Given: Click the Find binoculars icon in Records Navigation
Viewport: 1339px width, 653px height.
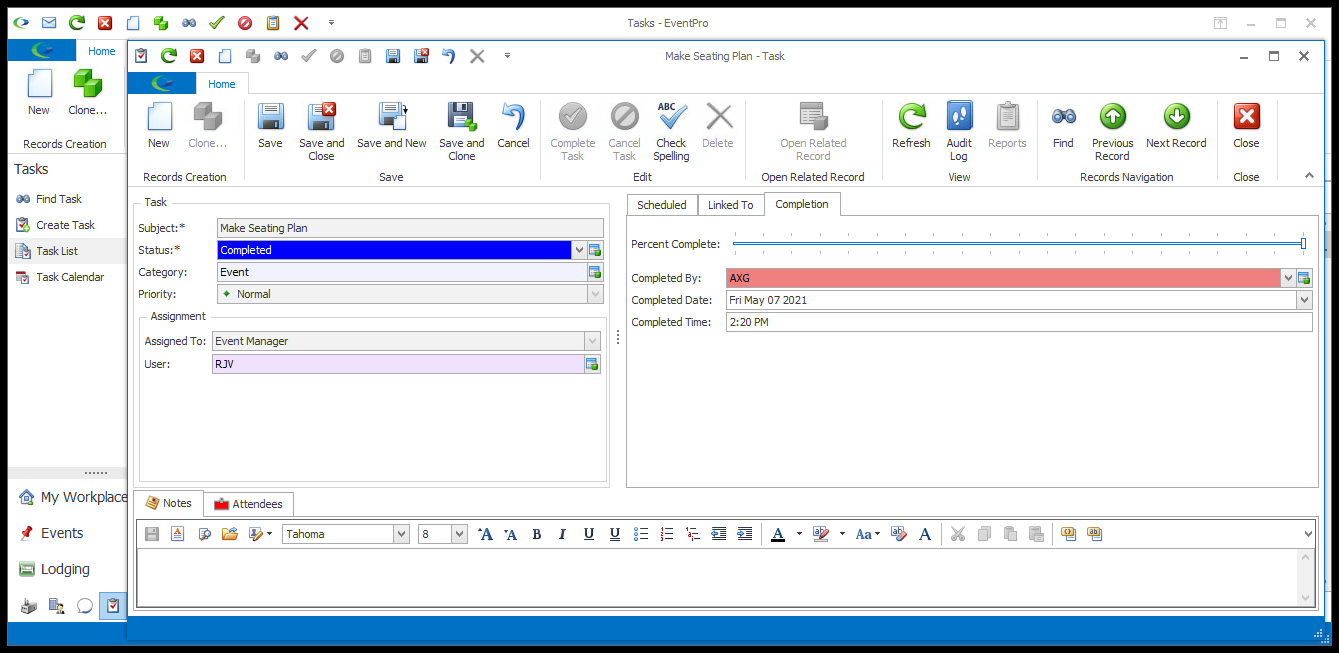Looking at the screenshot, I should tap(1063, 117).
